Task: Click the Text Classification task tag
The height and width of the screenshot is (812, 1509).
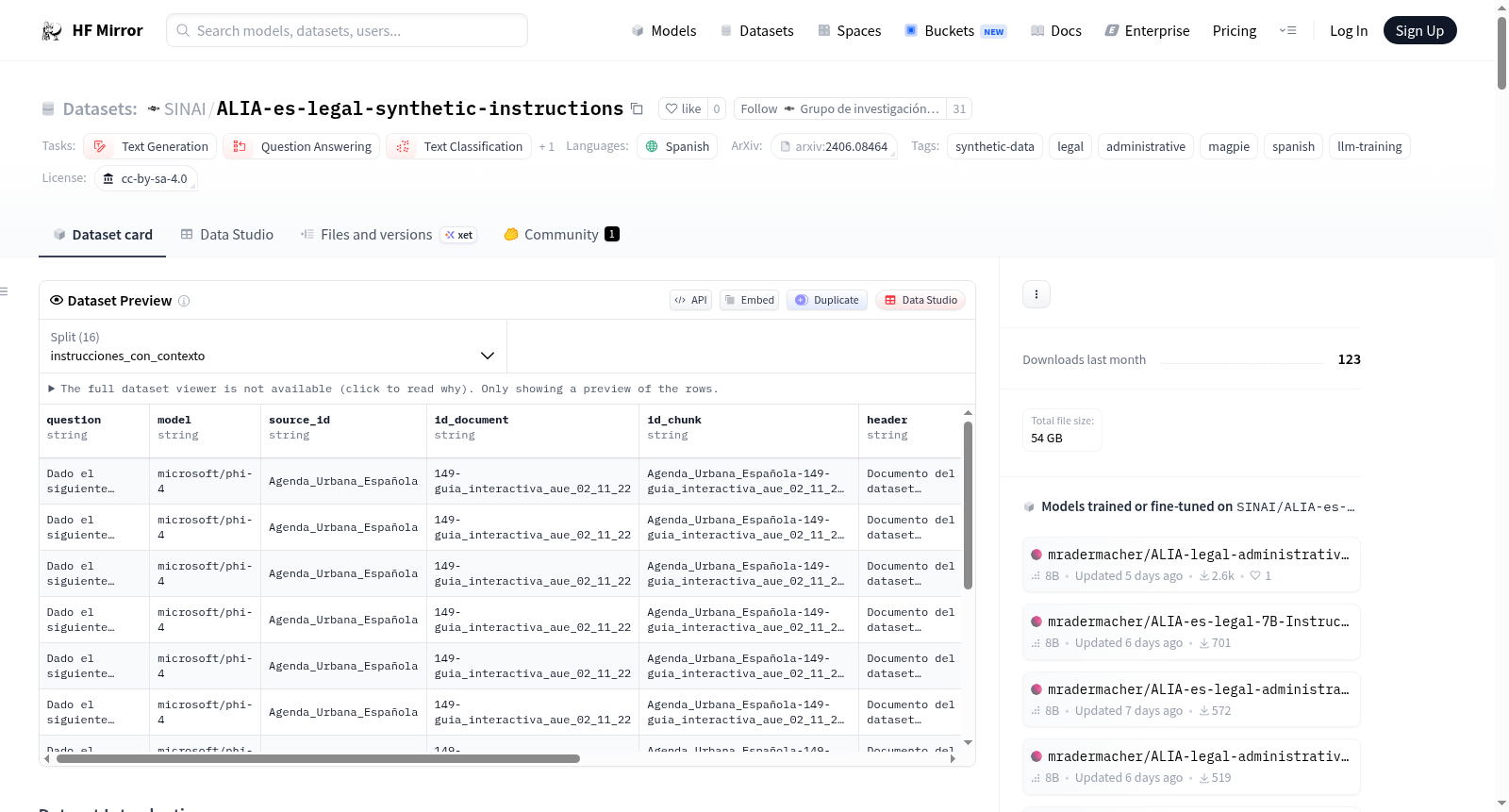Action: [x=458, y=146]
